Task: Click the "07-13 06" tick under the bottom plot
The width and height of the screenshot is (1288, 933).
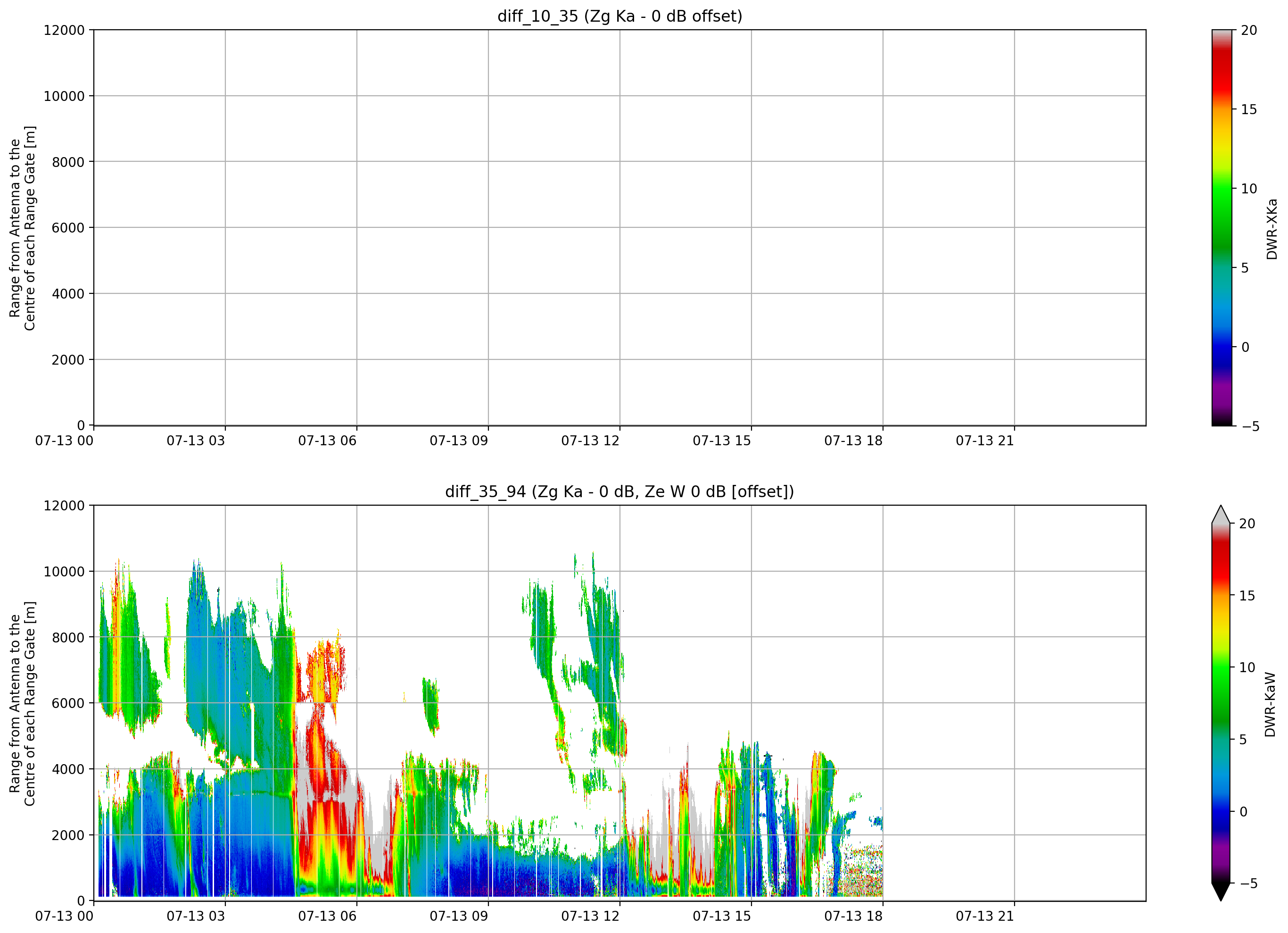Action: pyautogui.click(x=327, y=916)
